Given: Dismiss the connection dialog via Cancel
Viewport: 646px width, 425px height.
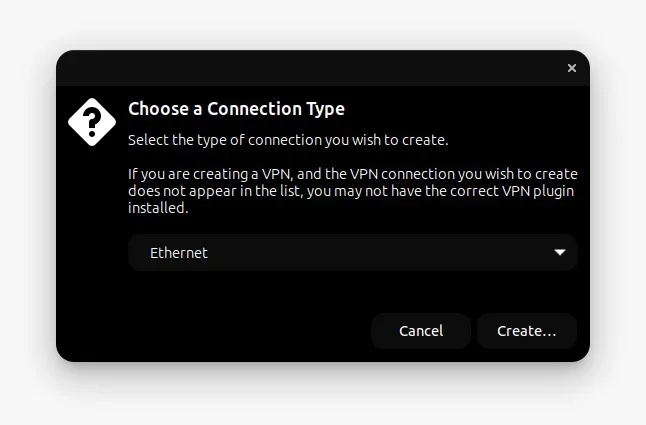Looking at the screenshot, I should pos(421,331).
